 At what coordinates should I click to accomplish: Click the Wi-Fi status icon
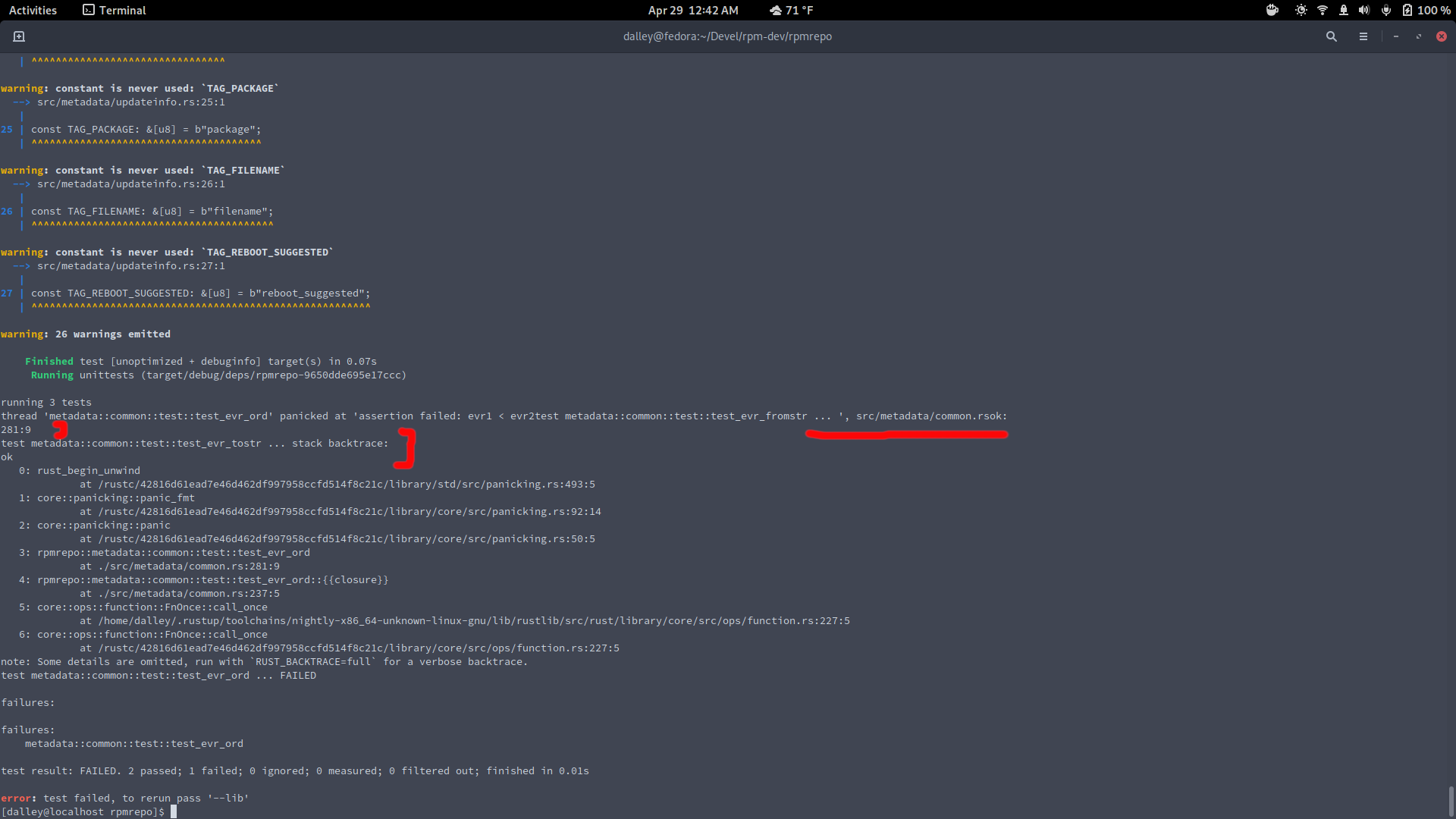pos(1322,10)
